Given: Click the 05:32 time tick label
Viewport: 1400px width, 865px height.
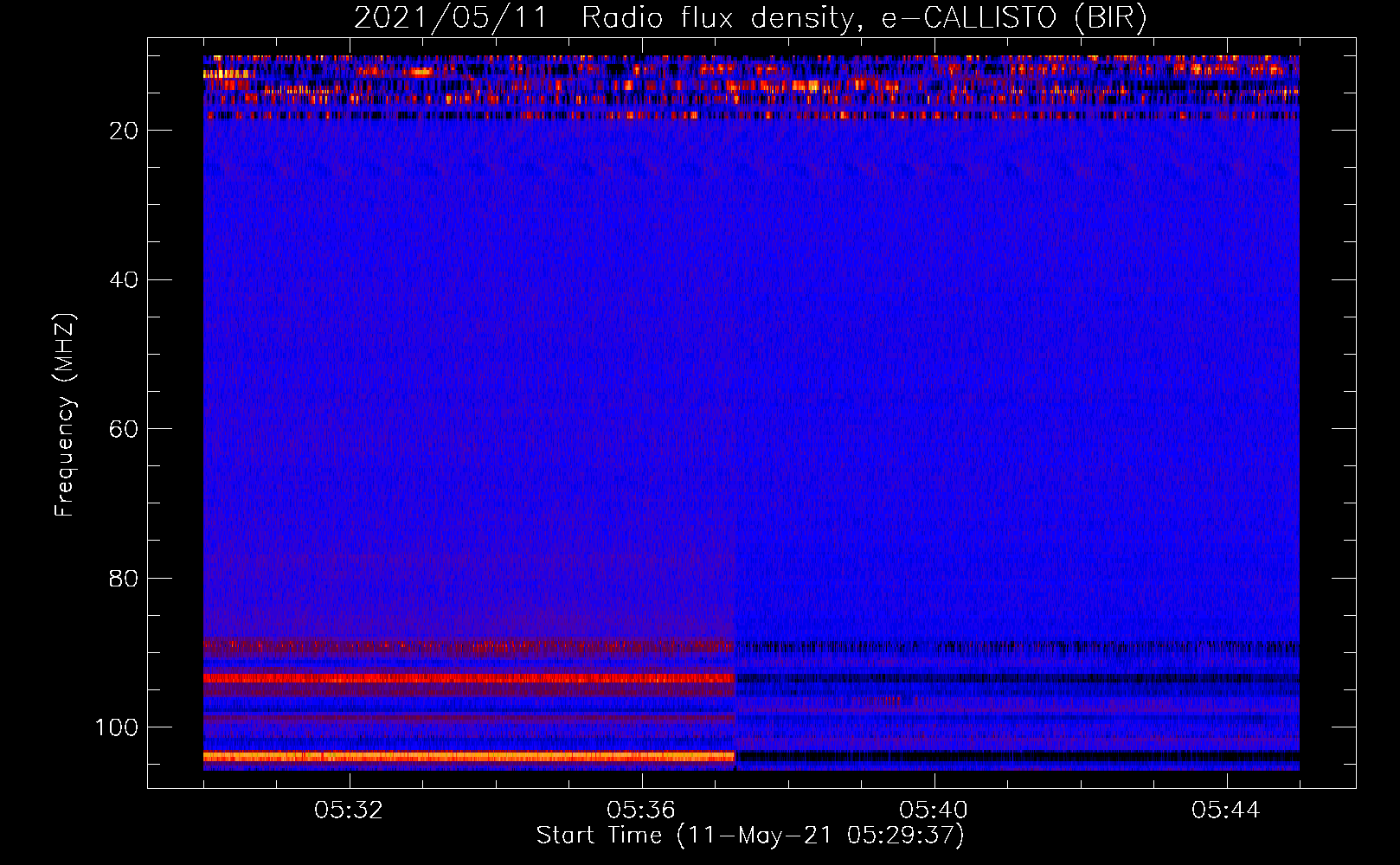Looking at the screenshot, I should coord(350,811).
